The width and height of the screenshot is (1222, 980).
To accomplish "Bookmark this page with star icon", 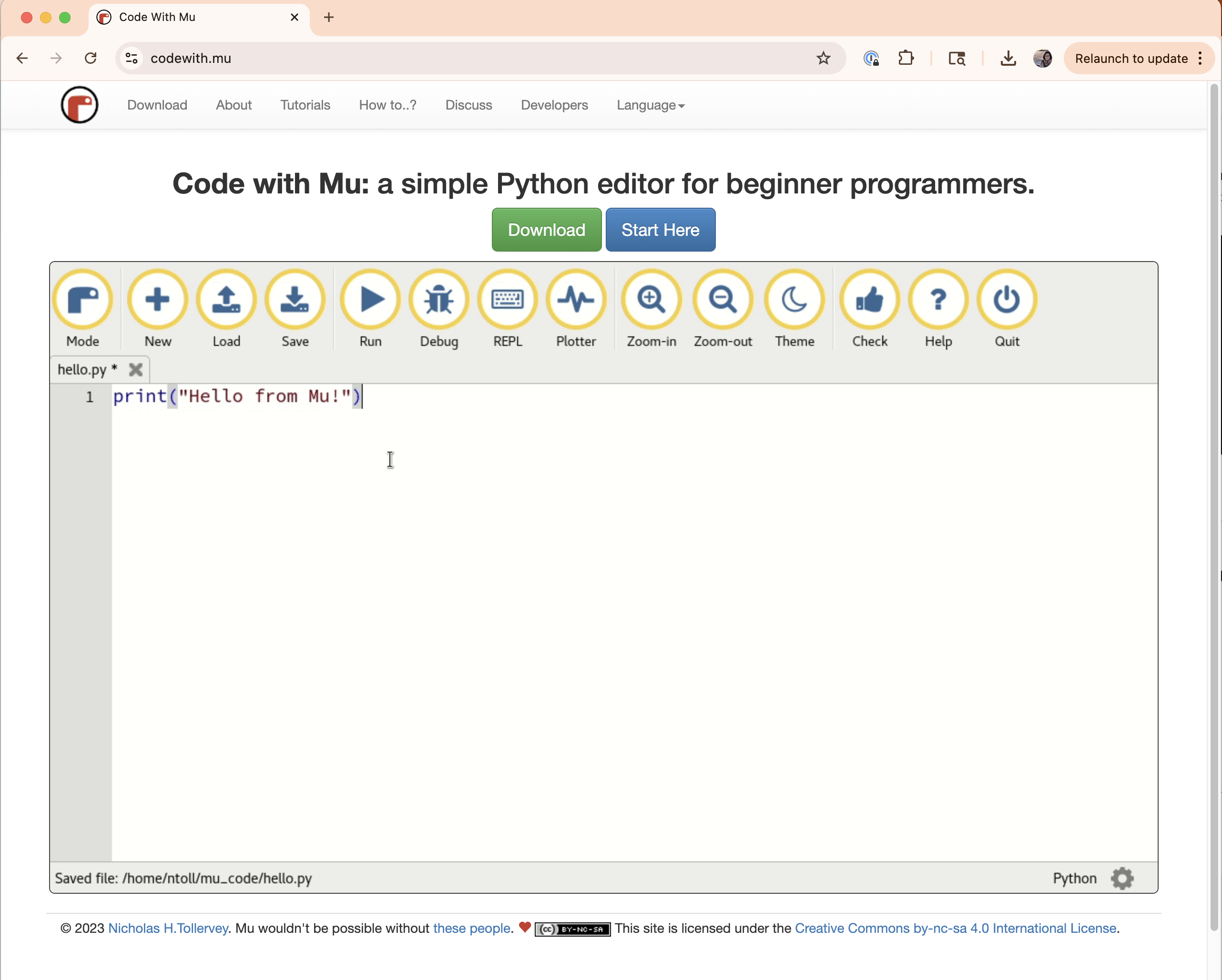I will tap(823, 58).
